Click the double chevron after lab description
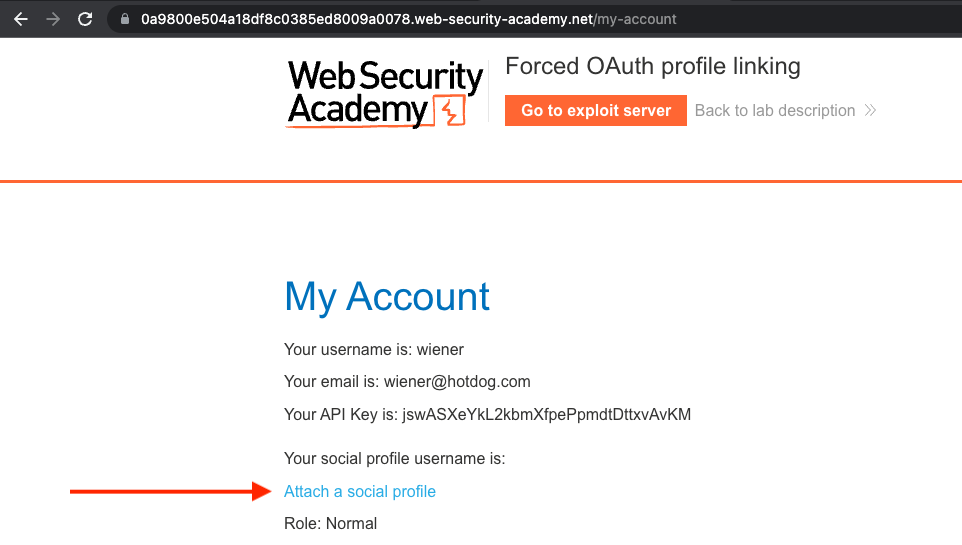962x545 pixels. pos(870,111)
